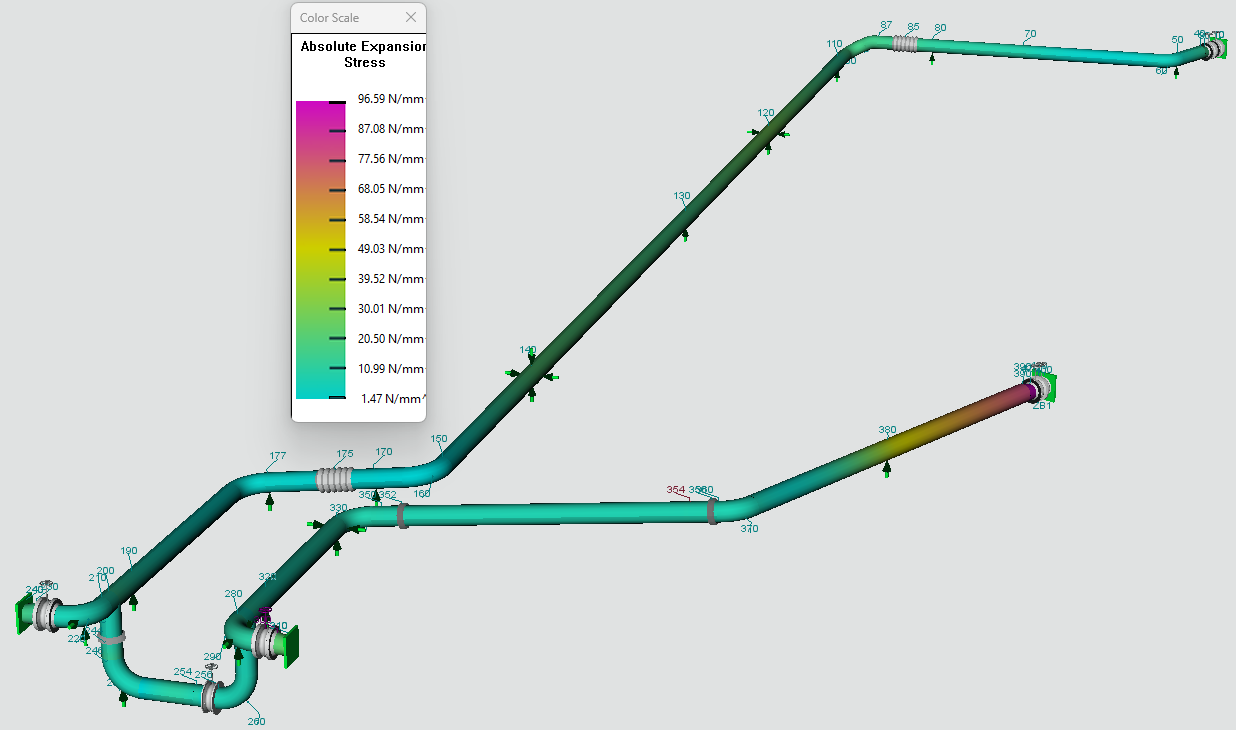Viewport: 1236px width, 730px height.
Task: Select the 39.52 N/mm legend value
Action: 391,279
